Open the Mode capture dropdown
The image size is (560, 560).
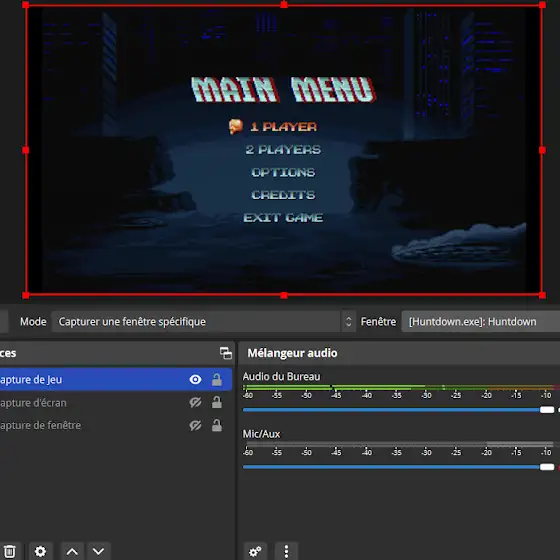(204, 321)
